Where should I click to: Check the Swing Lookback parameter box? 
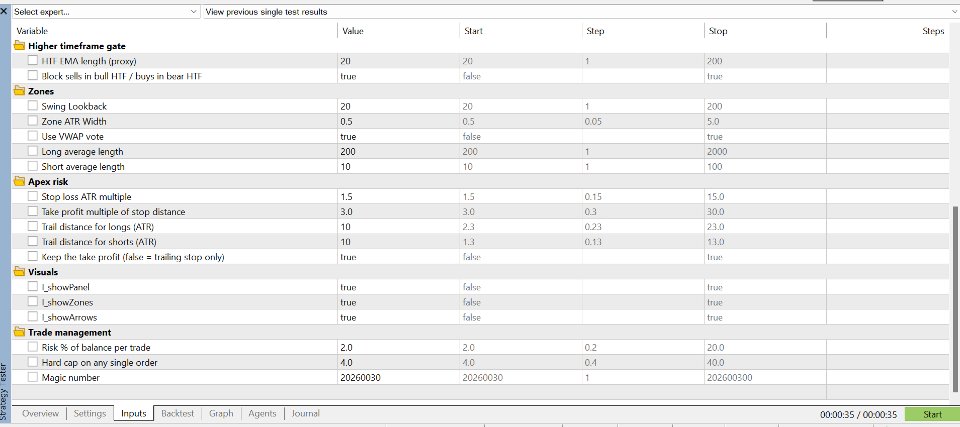click(32, 106)
